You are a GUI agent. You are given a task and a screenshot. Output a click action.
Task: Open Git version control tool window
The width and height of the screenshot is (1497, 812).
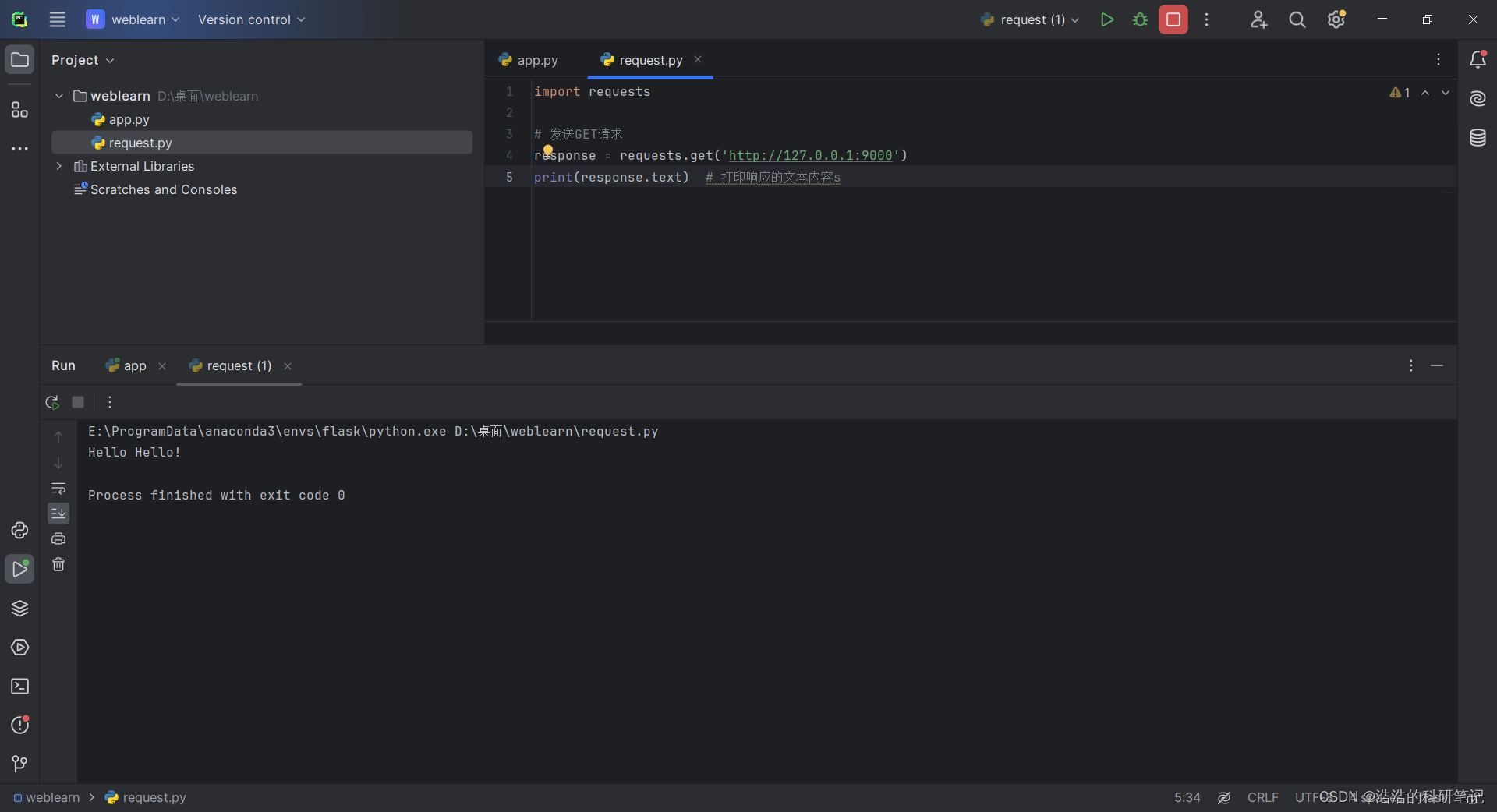coord(19,764)
